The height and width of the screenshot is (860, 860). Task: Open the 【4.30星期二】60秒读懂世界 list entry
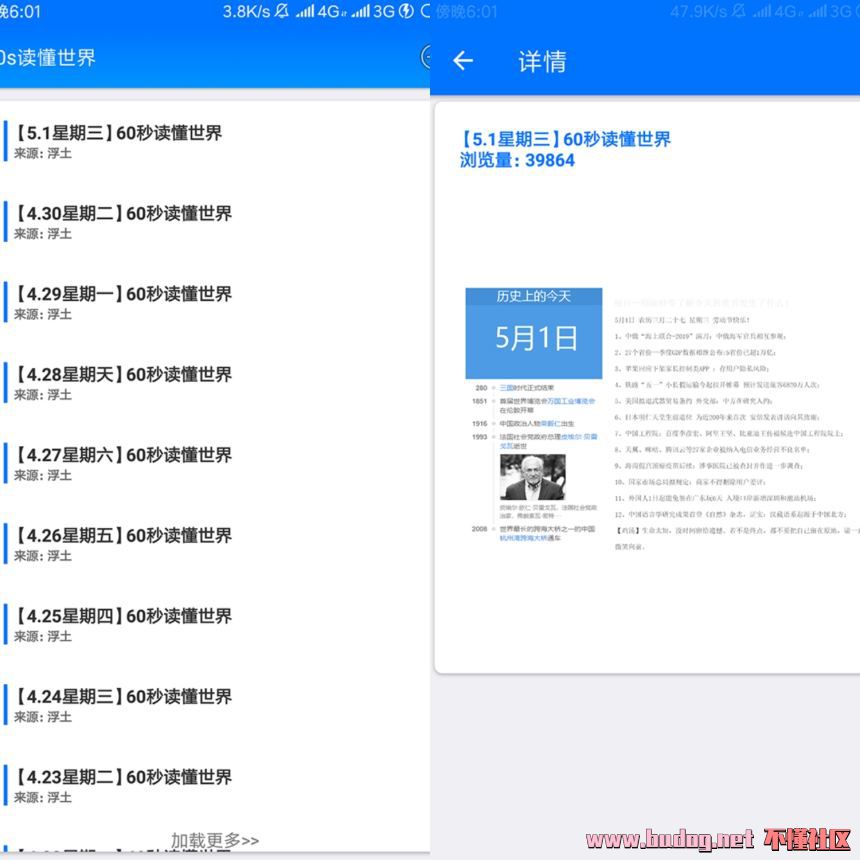pos(215,222)
